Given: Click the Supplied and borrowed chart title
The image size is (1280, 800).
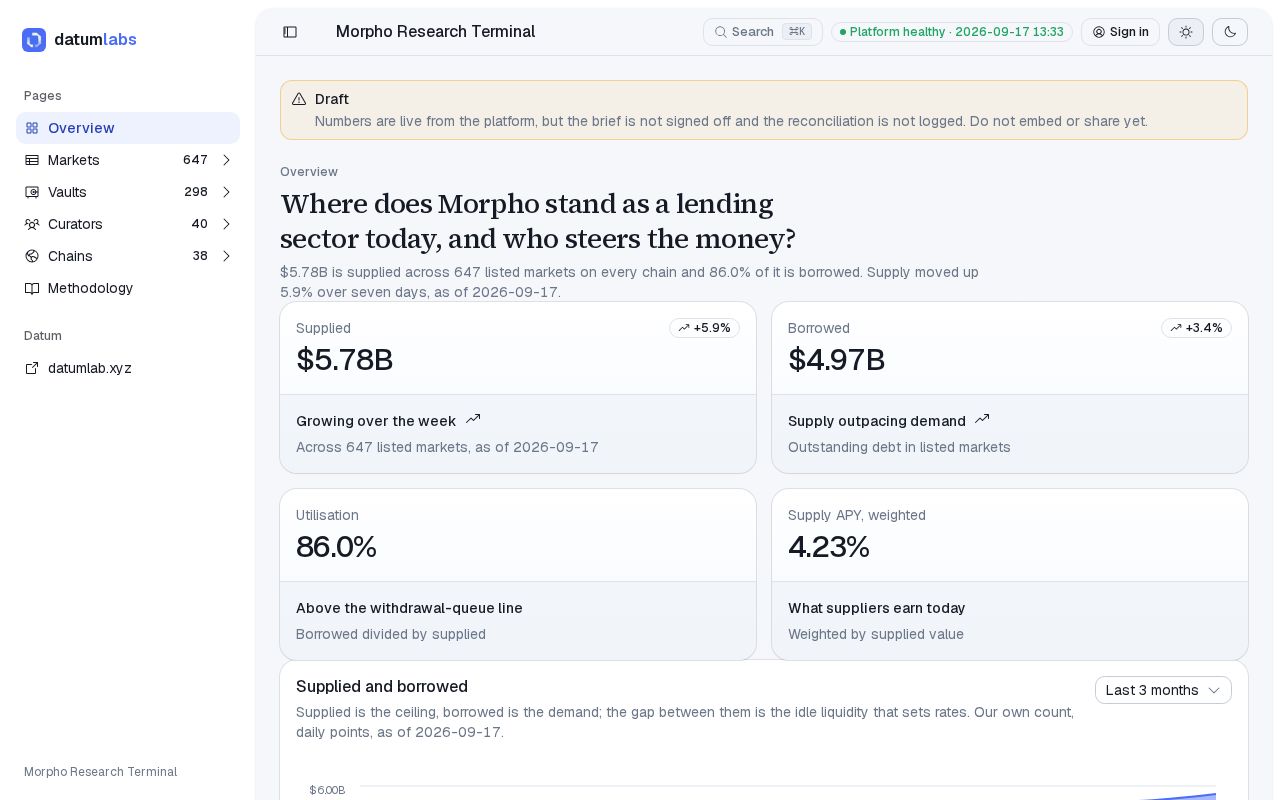Looking at the screenshot, I should point(382,686).
